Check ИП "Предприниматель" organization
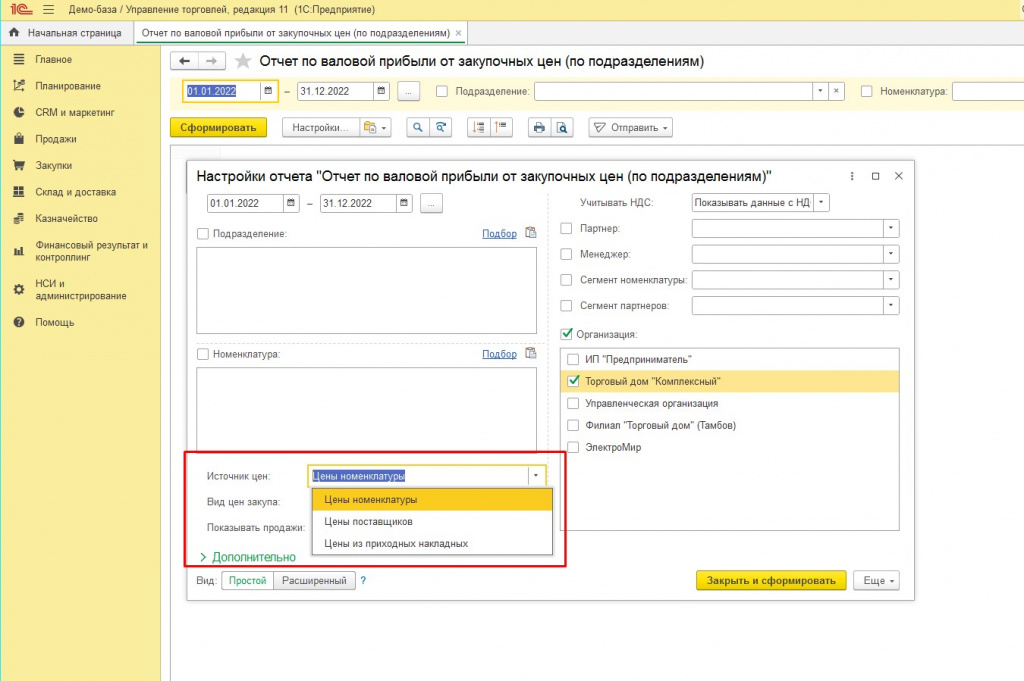The height and width of the screenshot is (681, 1024). pos(573,359)
